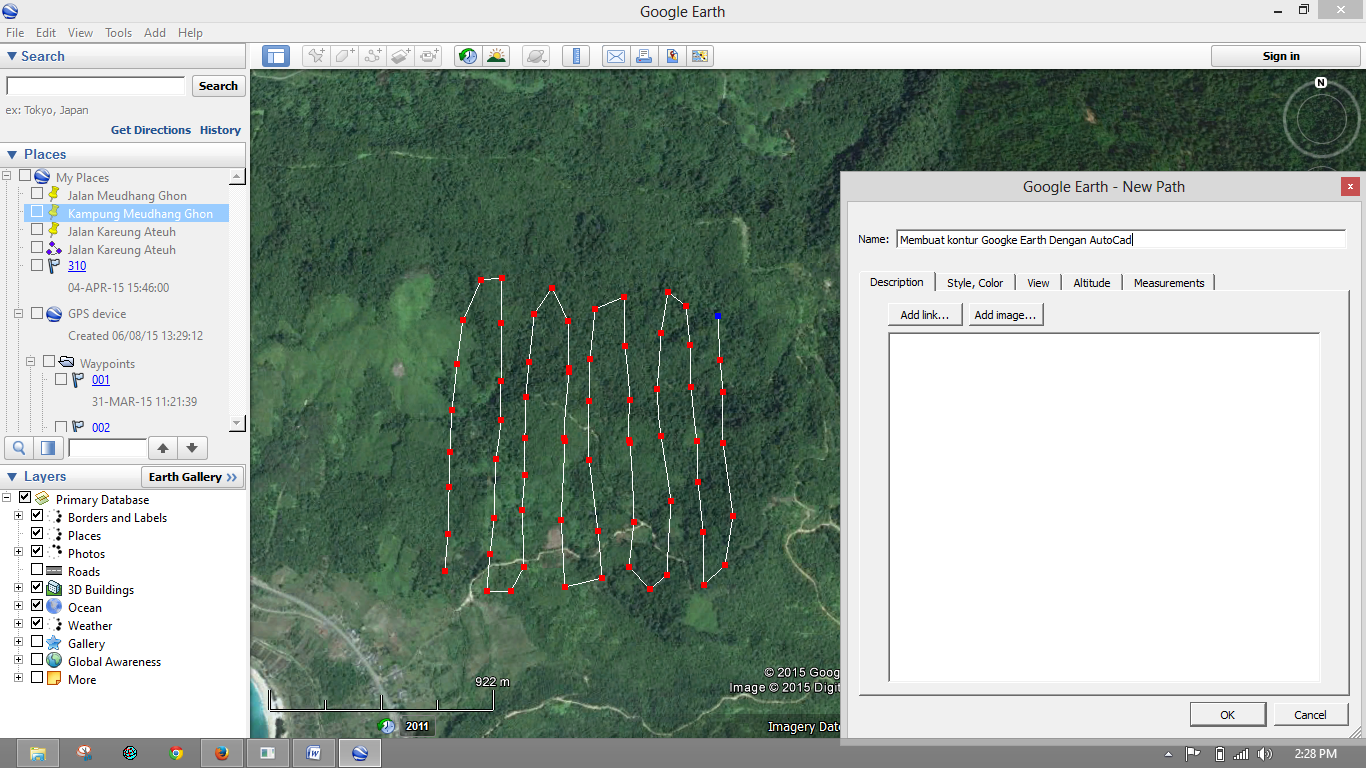Toggle the sidebar show/hide toolbar button
Viewport: 1366px width, 768px height.
coord(275,56)
